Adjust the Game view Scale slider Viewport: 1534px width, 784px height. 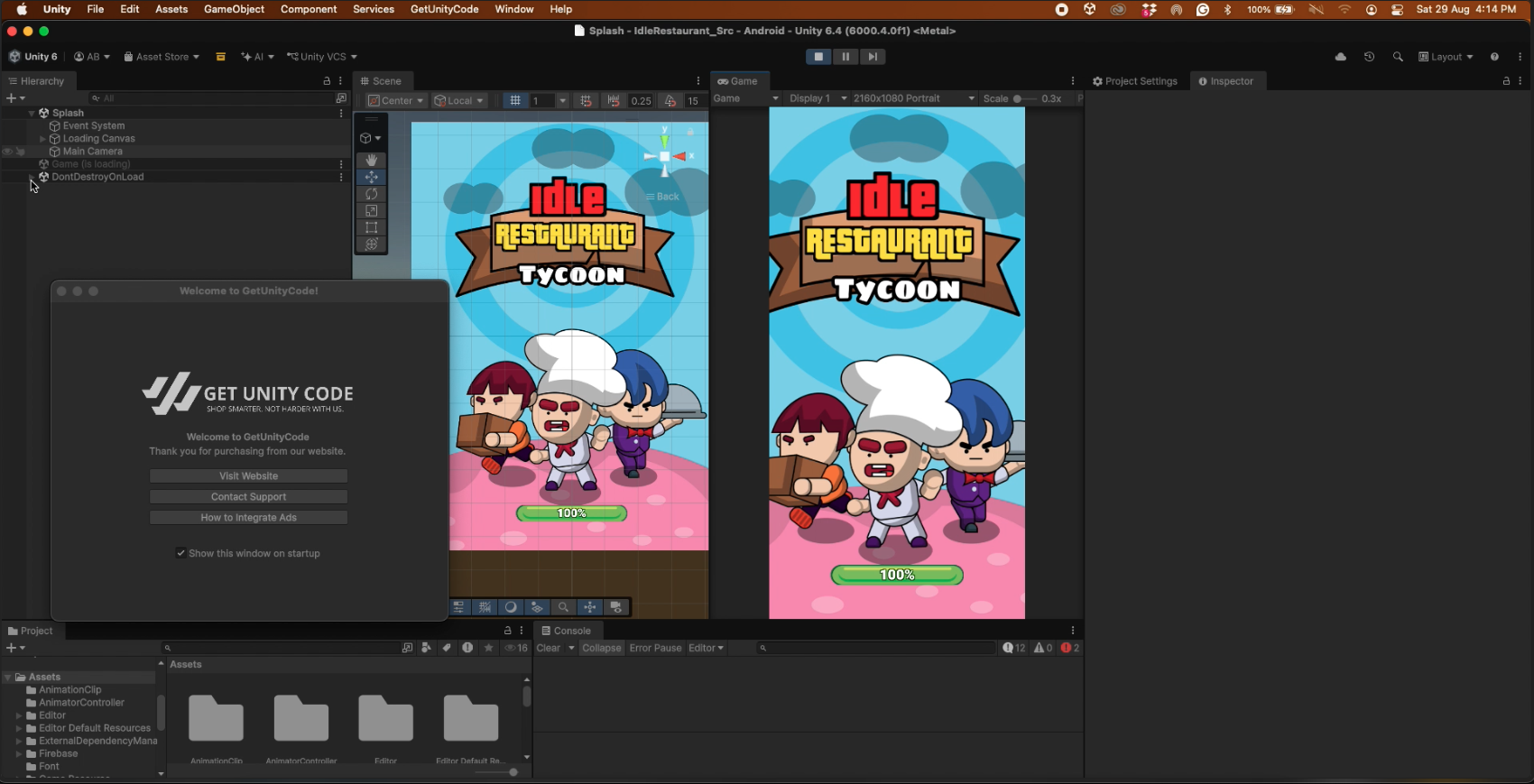(x=1025, y=98)
